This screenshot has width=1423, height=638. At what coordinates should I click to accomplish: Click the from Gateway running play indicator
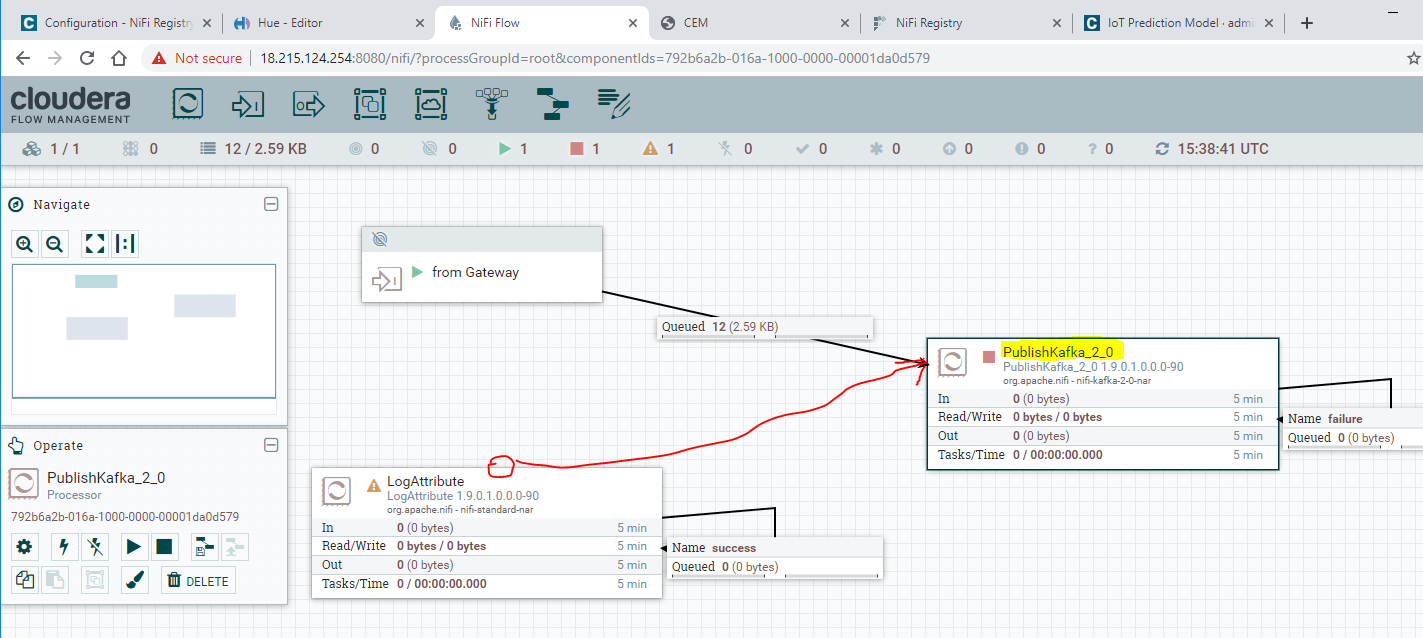coord(417,272)
